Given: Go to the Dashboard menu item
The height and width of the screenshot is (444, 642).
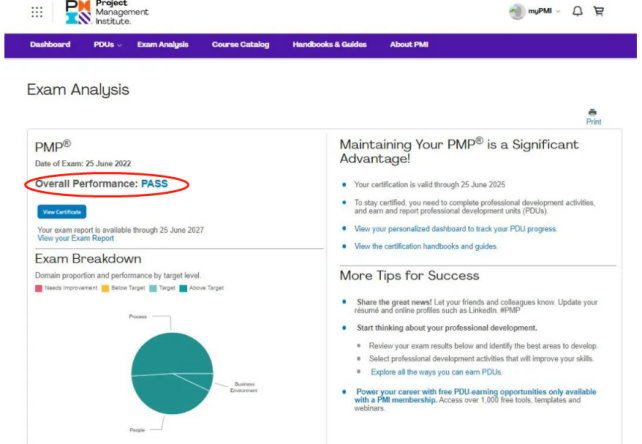Looking at the screenshot, I should [50, 45].
